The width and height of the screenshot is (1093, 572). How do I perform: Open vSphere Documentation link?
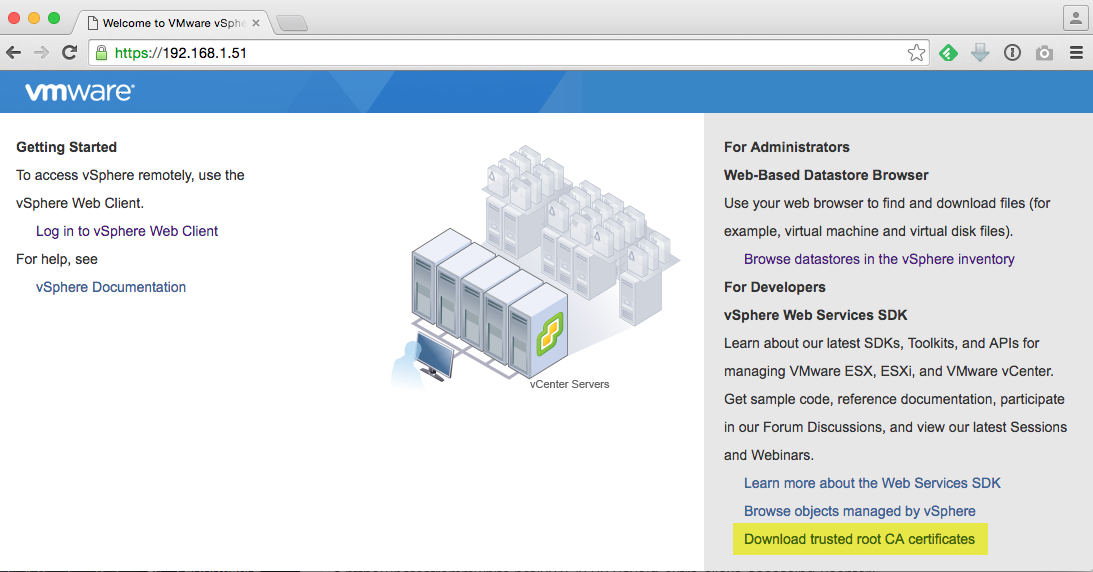tap(111, 287)
